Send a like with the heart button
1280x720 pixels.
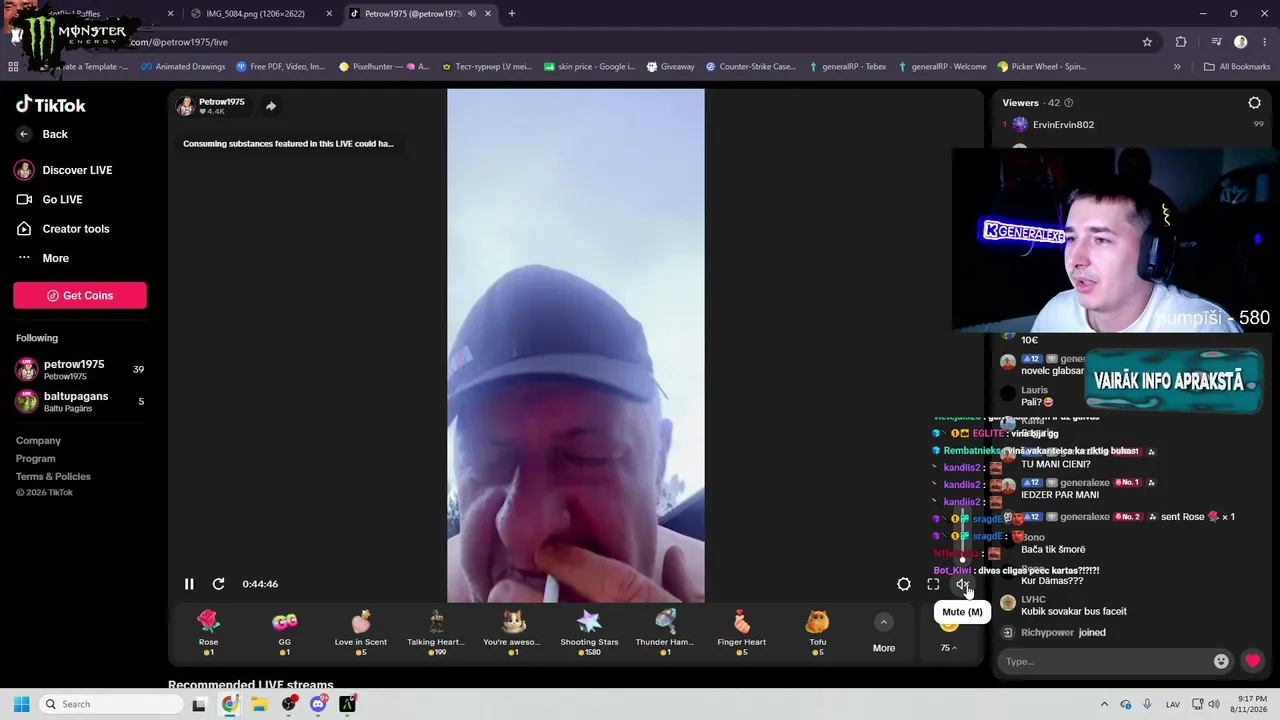pyautogui.click(x=1253, y=661)
